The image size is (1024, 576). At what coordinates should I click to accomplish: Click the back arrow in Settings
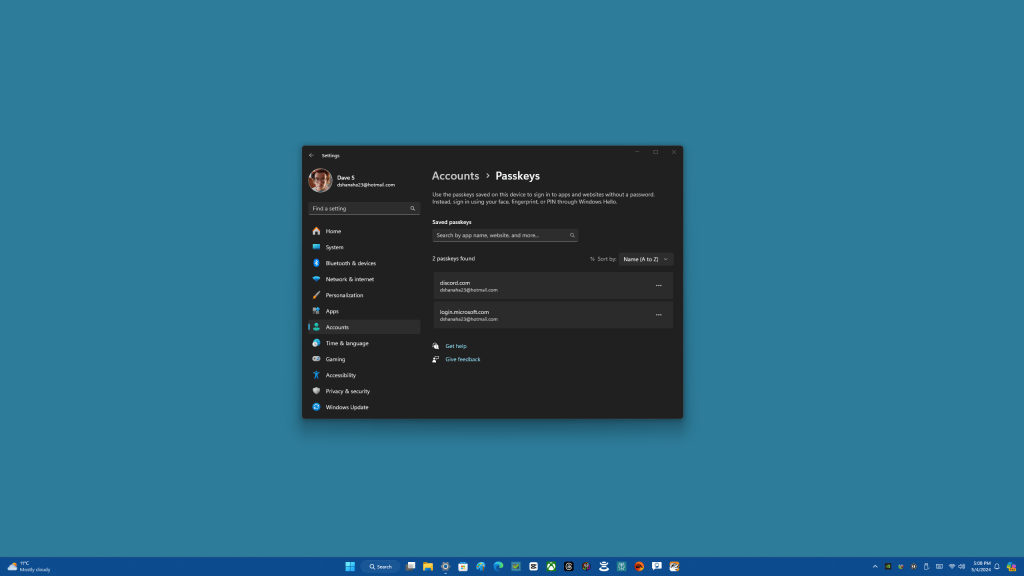(x=311, y=155)
